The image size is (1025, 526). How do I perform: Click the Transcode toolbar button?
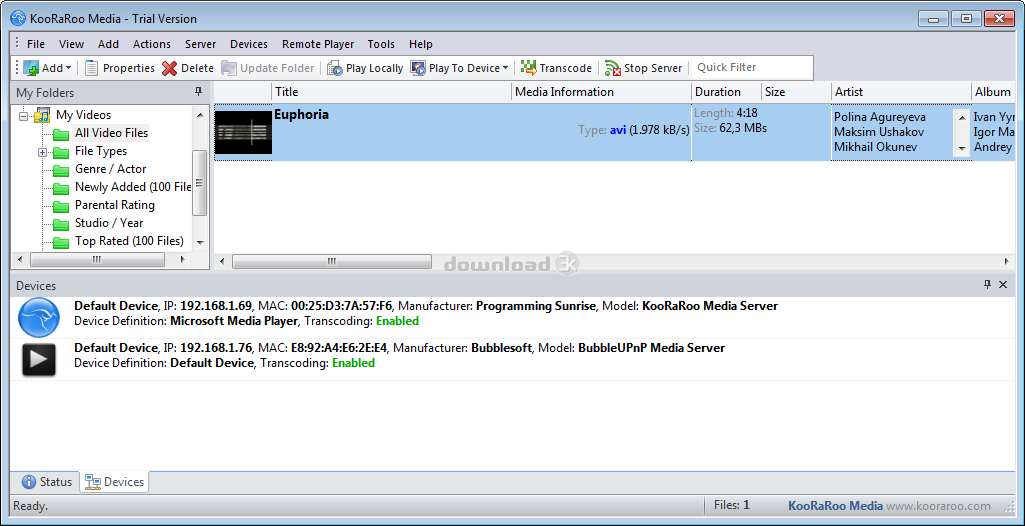point(556,68)
